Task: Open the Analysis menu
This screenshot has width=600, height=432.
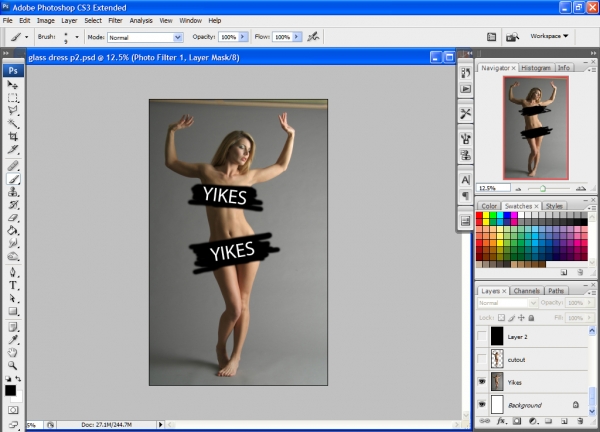Action: (141, 21)
